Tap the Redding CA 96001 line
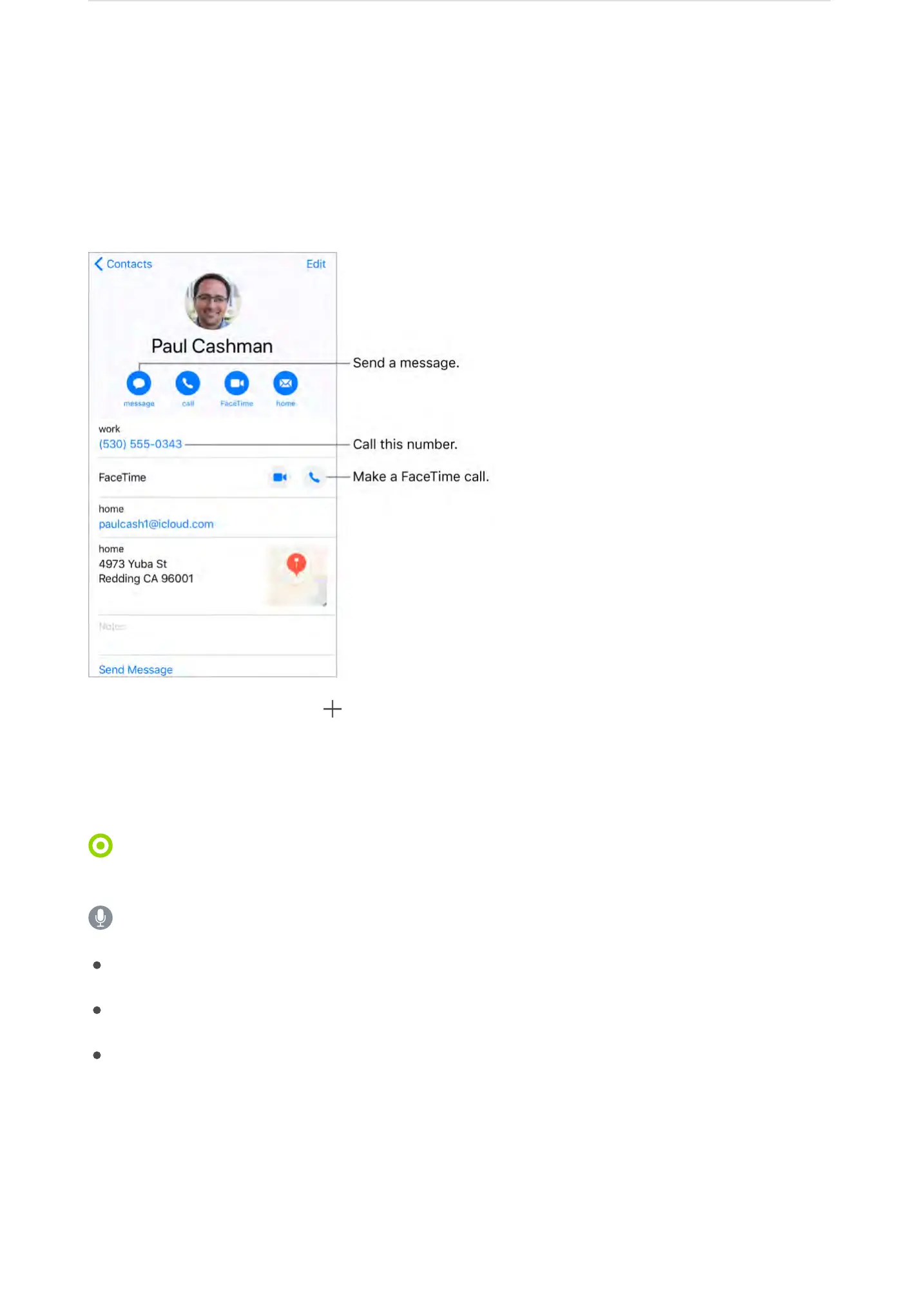Image resolution: width=919 pixels, height=1316 pixels. point(146,579)
